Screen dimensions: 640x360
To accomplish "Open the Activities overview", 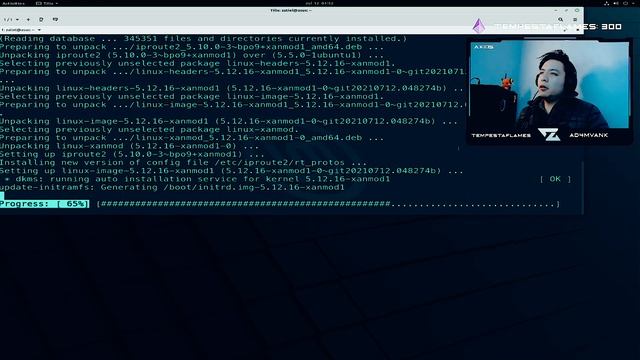I will click(13, 3).
